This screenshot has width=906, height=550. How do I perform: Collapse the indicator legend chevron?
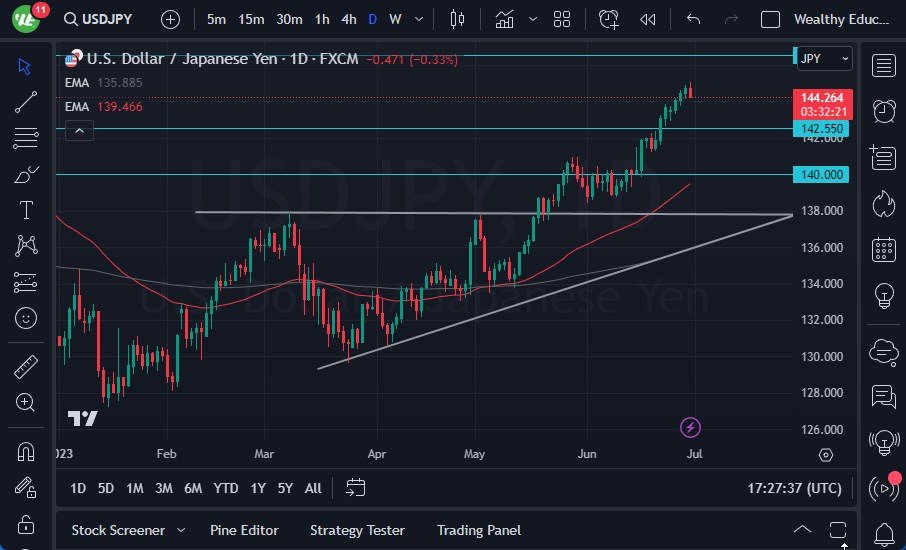click(x=79, y=130)
